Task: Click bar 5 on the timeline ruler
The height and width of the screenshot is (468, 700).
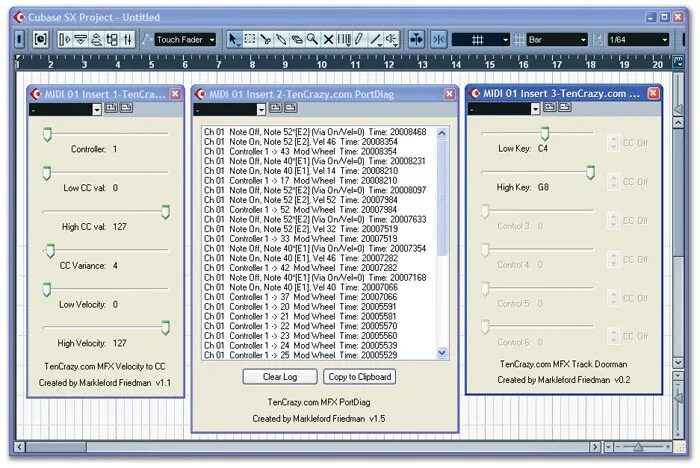Action: 151,65
